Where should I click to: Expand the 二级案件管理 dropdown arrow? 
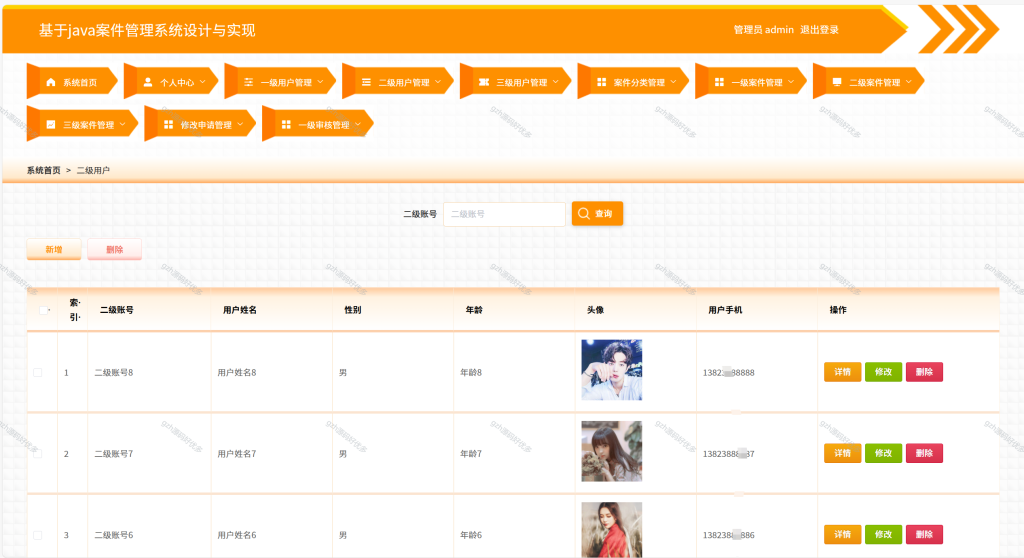click(x=908, y=82)
